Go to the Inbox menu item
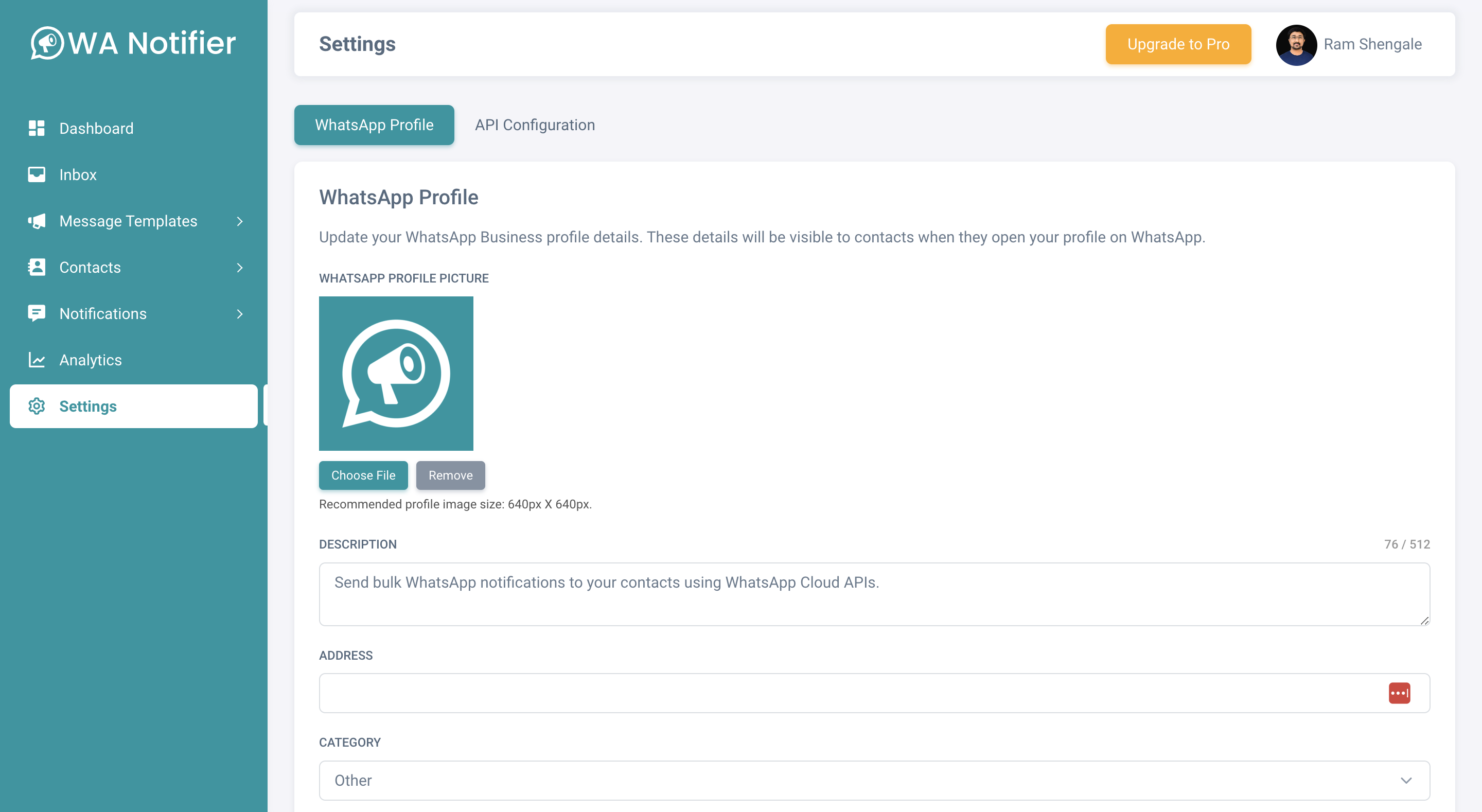1482x812 pixels. point(133,174)
